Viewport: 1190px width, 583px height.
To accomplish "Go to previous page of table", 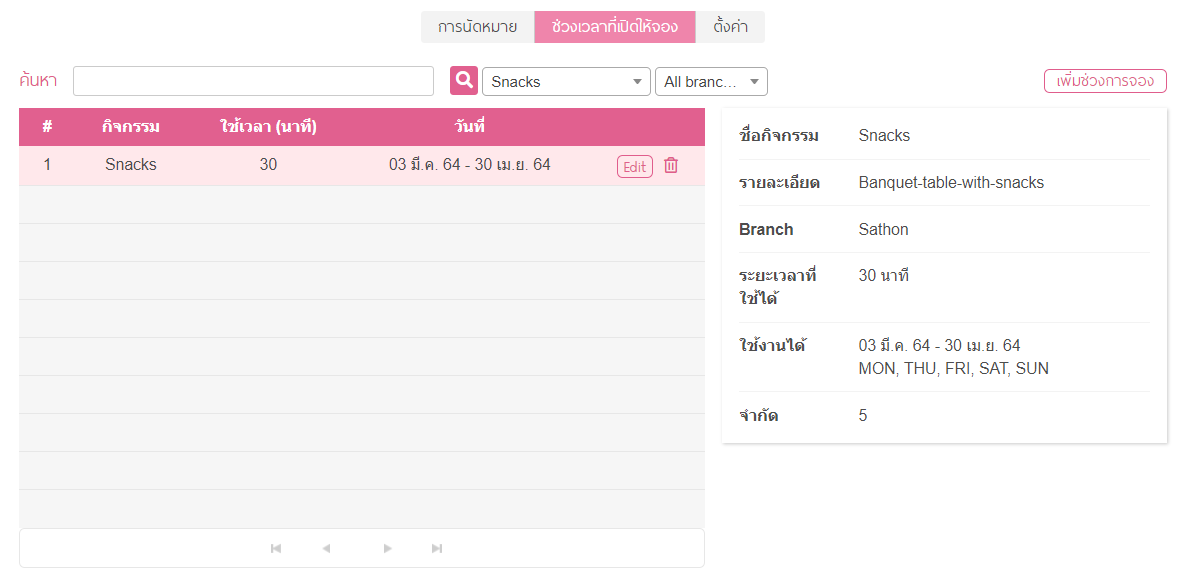I will pos(326,548).
